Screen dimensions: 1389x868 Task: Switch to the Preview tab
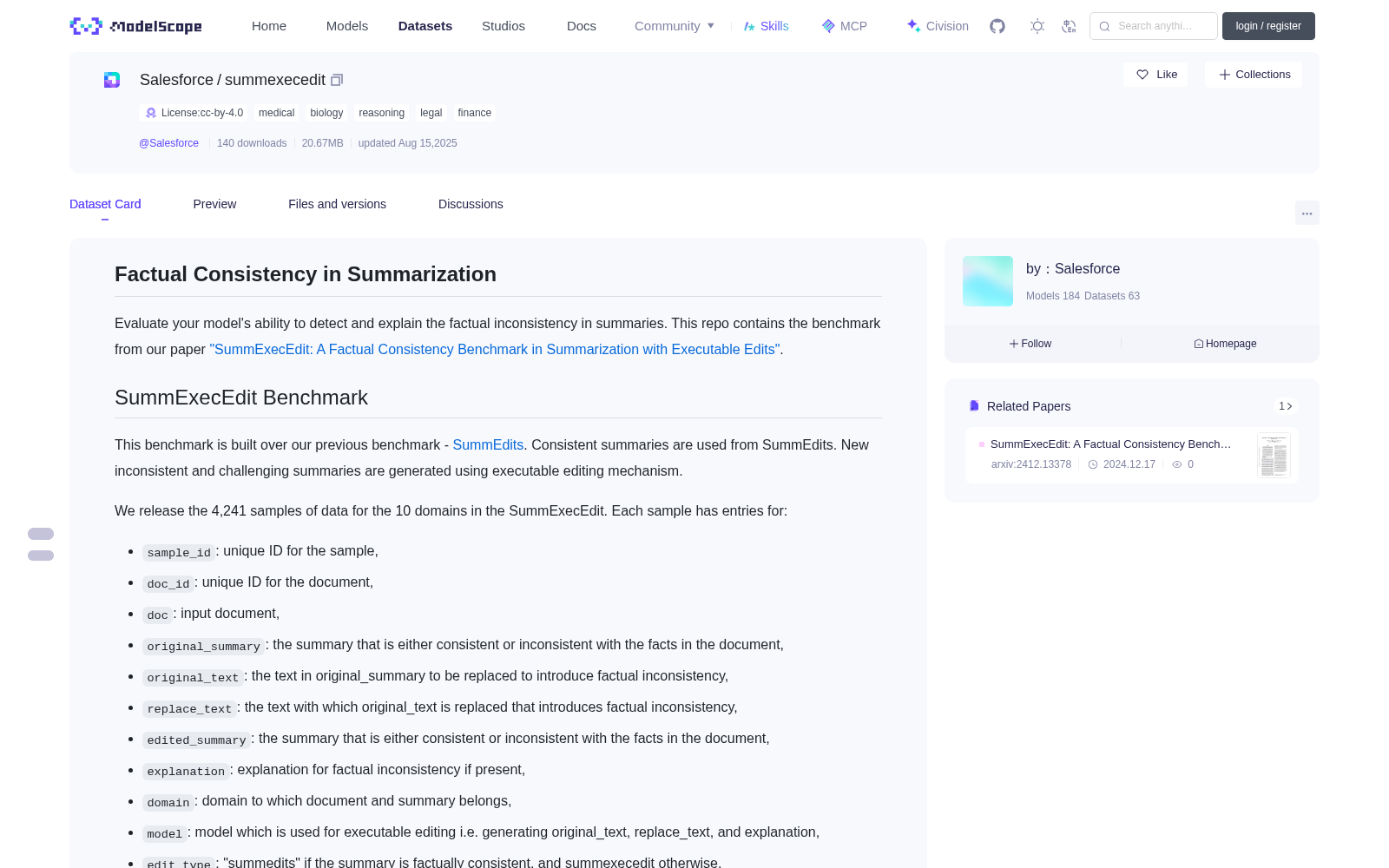[x=214, y=204]
